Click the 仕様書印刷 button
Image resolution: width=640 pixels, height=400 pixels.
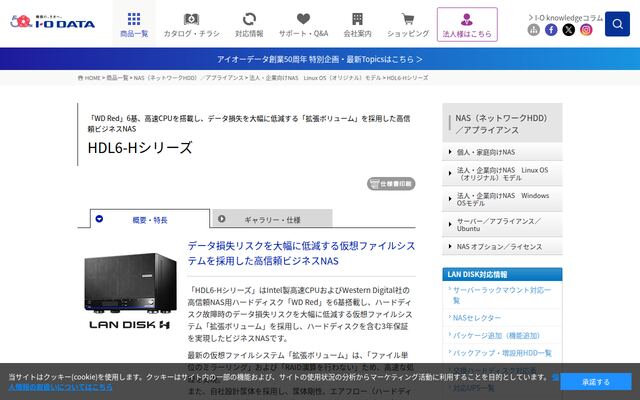391,184
